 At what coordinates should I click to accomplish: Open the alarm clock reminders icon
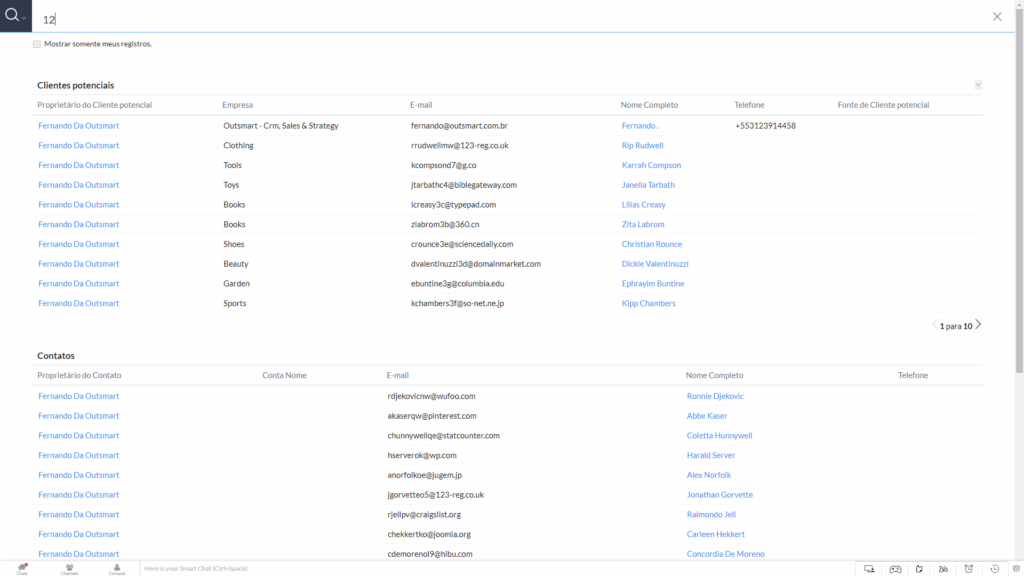tap(968, 569)
